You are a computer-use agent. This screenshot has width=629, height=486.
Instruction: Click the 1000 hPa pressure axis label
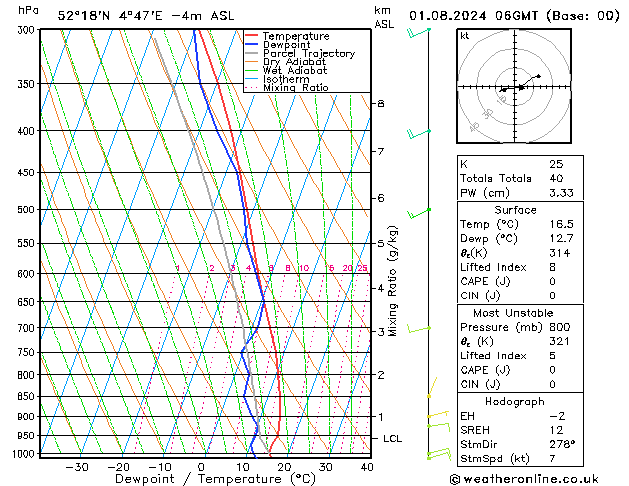(26, 454)
